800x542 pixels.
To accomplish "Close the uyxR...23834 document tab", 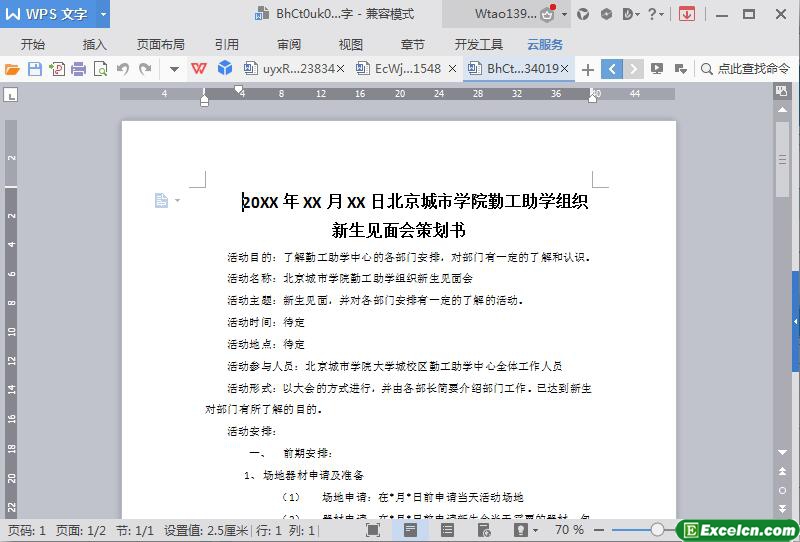I will coord(340,68).
